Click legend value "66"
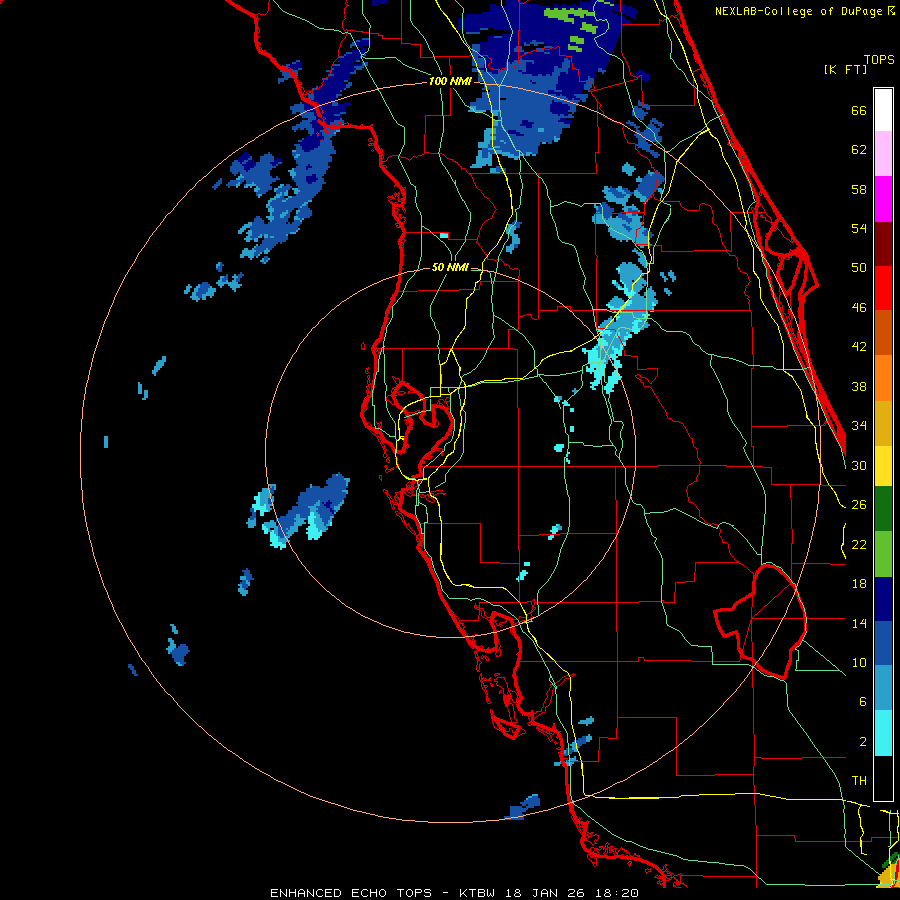The height and width of the screenshot is (900, 900). click(859, 110)
